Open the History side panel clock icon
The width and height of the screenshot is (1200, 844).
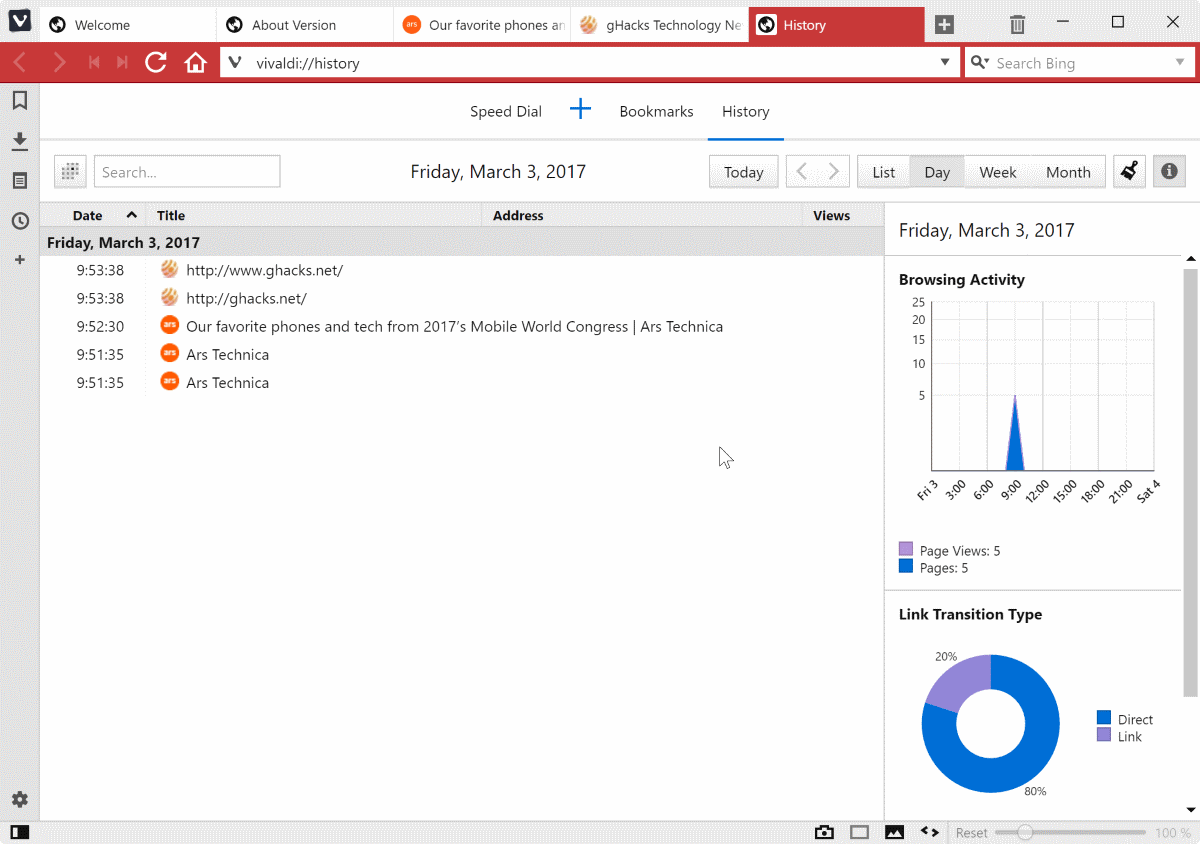20,221
